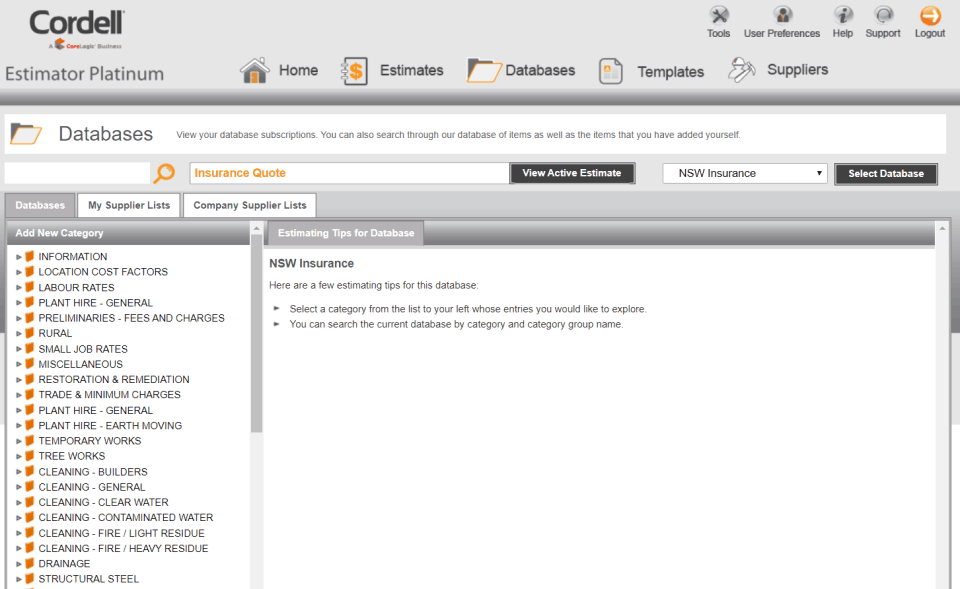Click the Suppliers worker icon
The height and width of the screenshot is (589, 960).
tap(741, 70)
